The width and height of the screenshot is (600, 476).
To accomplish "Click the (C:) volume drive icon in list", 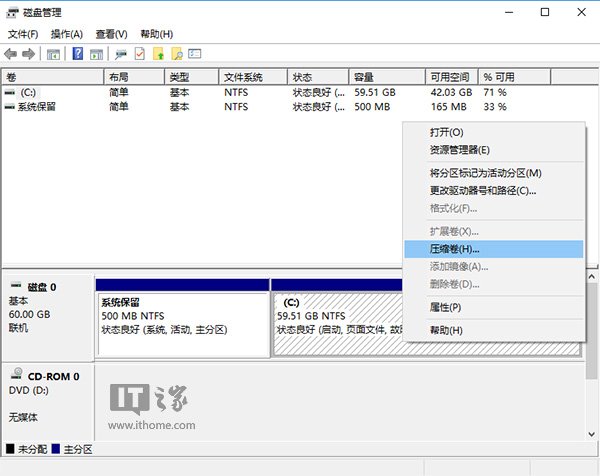I will 10,93.
